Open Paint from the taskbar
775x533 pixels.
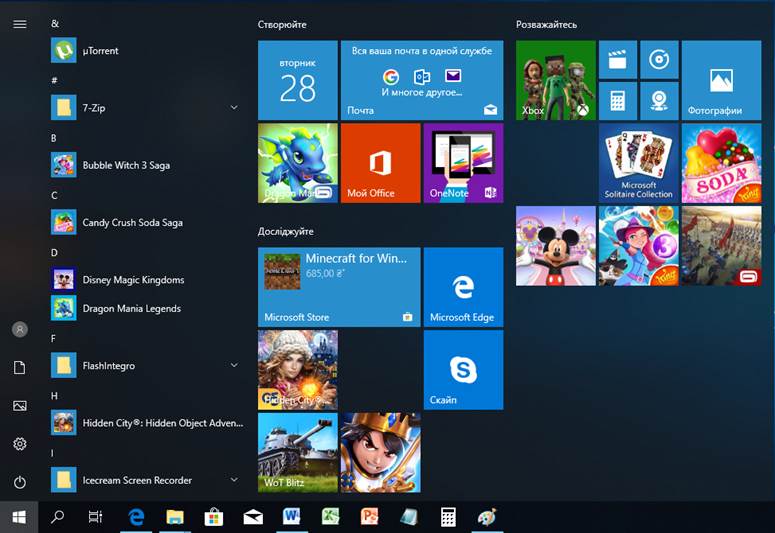coord(487,517)
